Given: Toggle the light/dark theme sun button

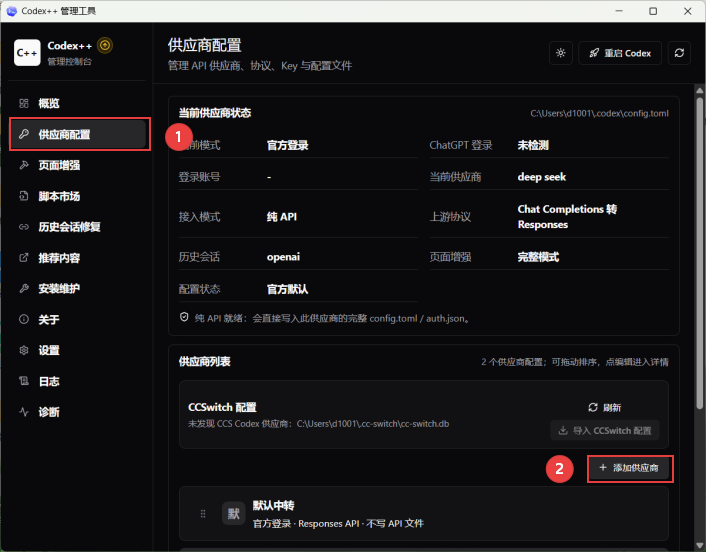Looking at the screenshot, I should click(561, 53).
